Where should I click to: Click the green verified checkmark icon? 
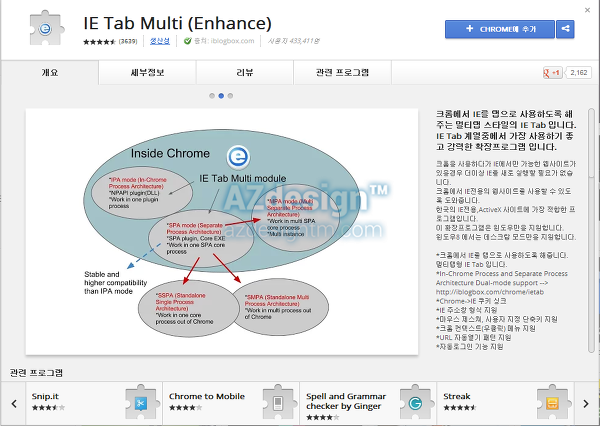tap(187, 41)
